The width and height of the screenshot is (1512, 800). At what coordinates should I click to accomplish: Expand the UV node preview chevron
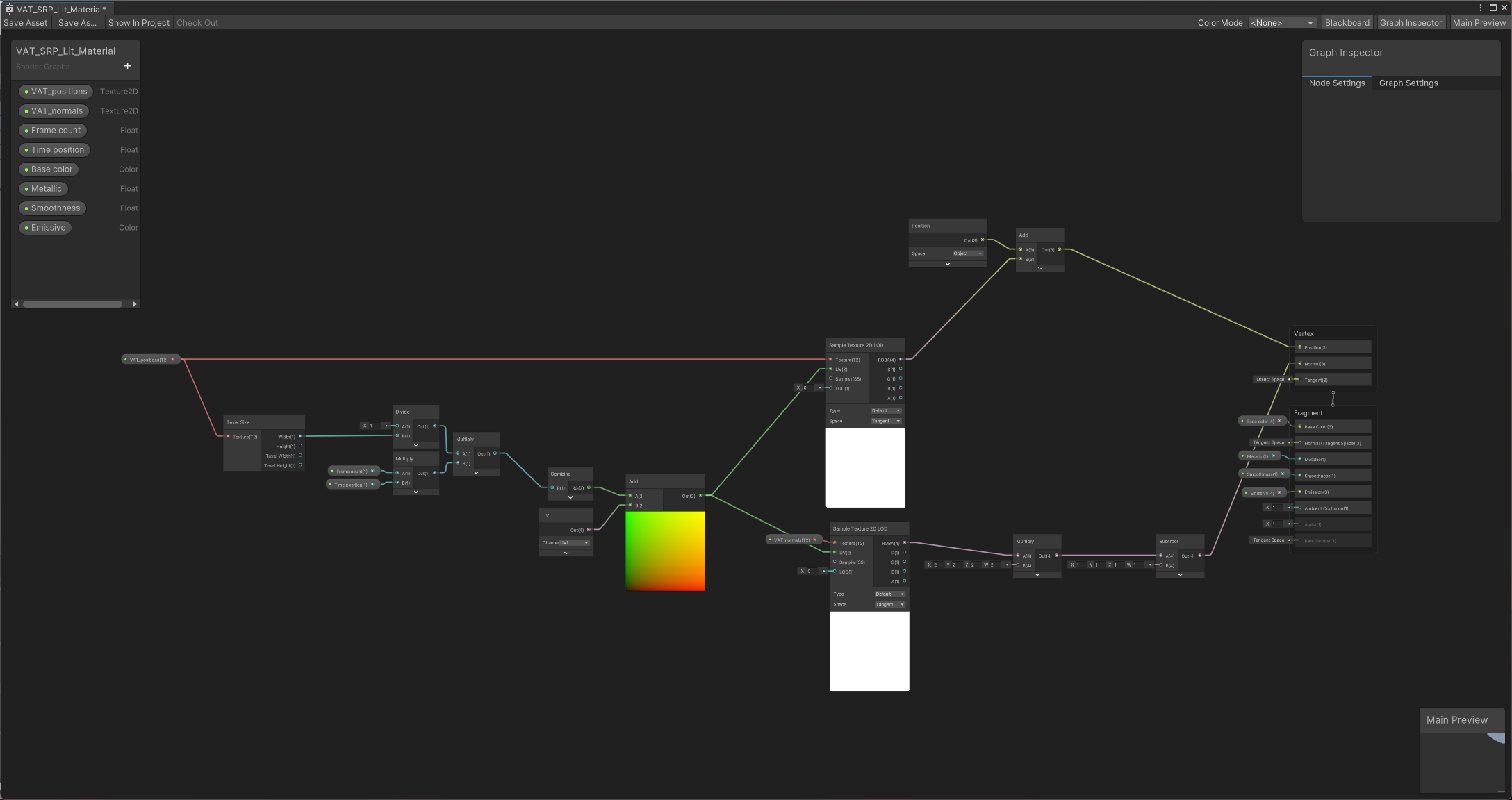566,553
